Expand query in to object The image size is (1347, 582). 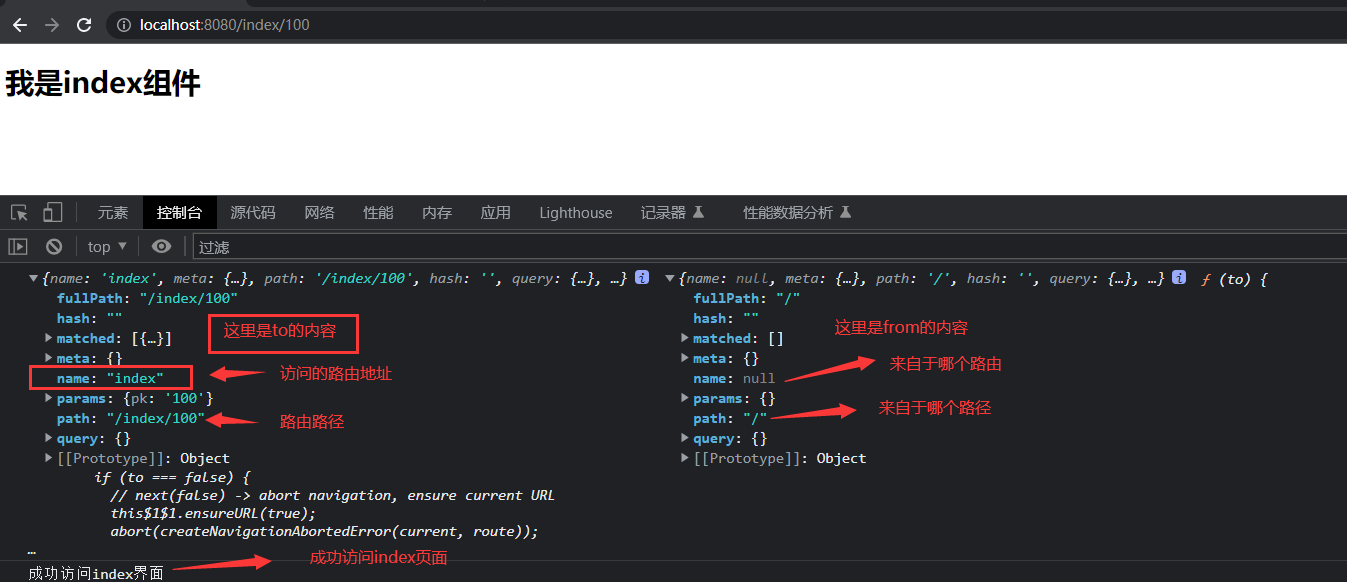[x=49, y=438]
